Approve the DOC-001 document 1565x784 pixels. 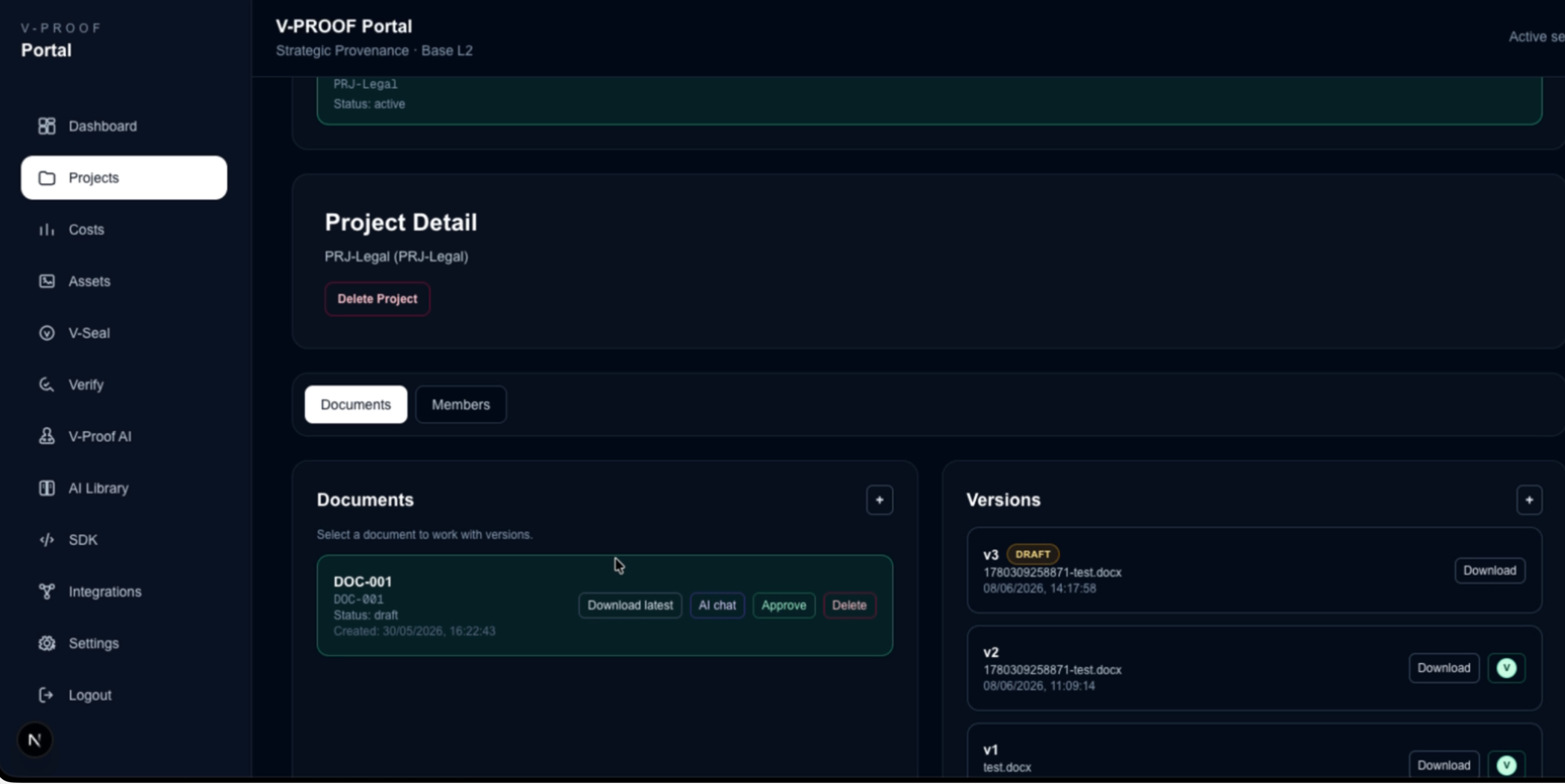point(784,605)
